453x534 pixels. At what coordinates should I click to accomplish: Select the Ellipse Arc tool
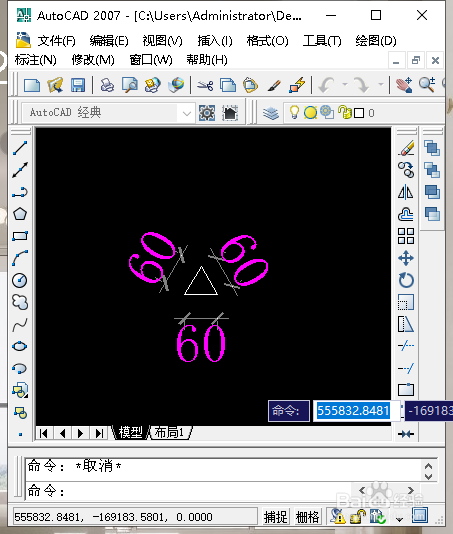(x=20, y=368)
